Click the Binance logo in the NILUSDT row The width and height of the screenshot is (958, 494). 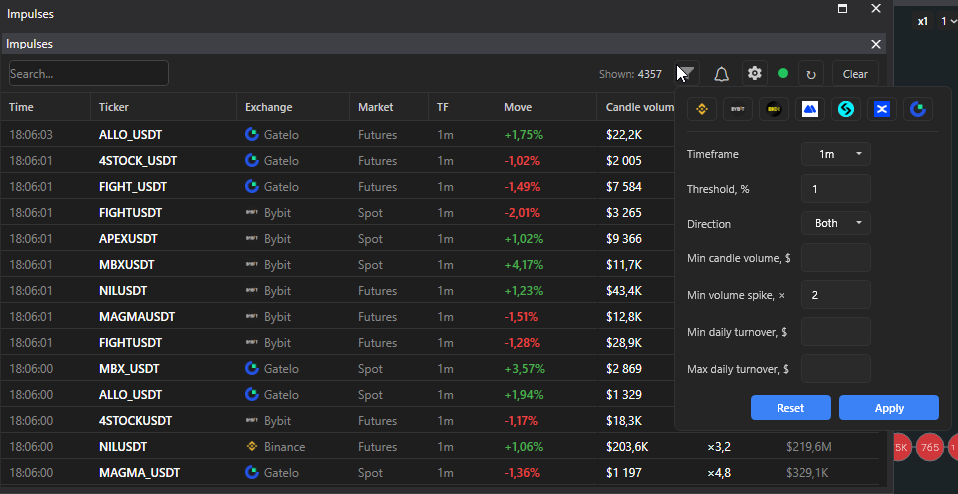coord(252,446)
